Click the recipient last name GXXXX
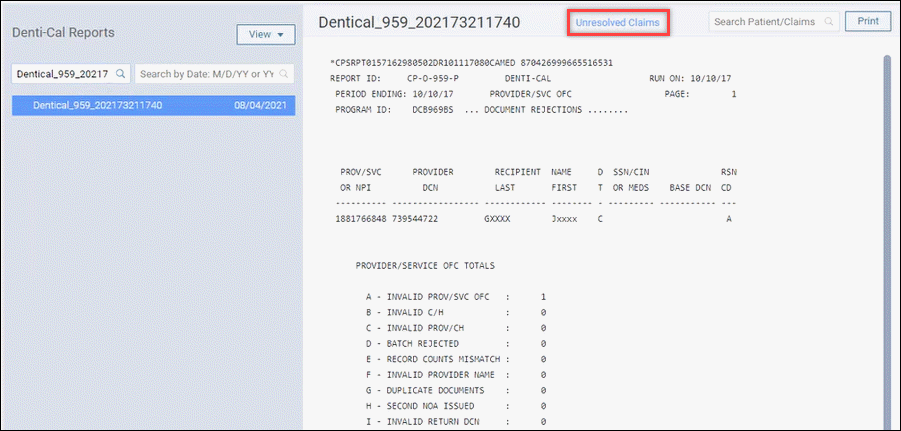The height and width of the screenshot is (431, 901). 497,219
